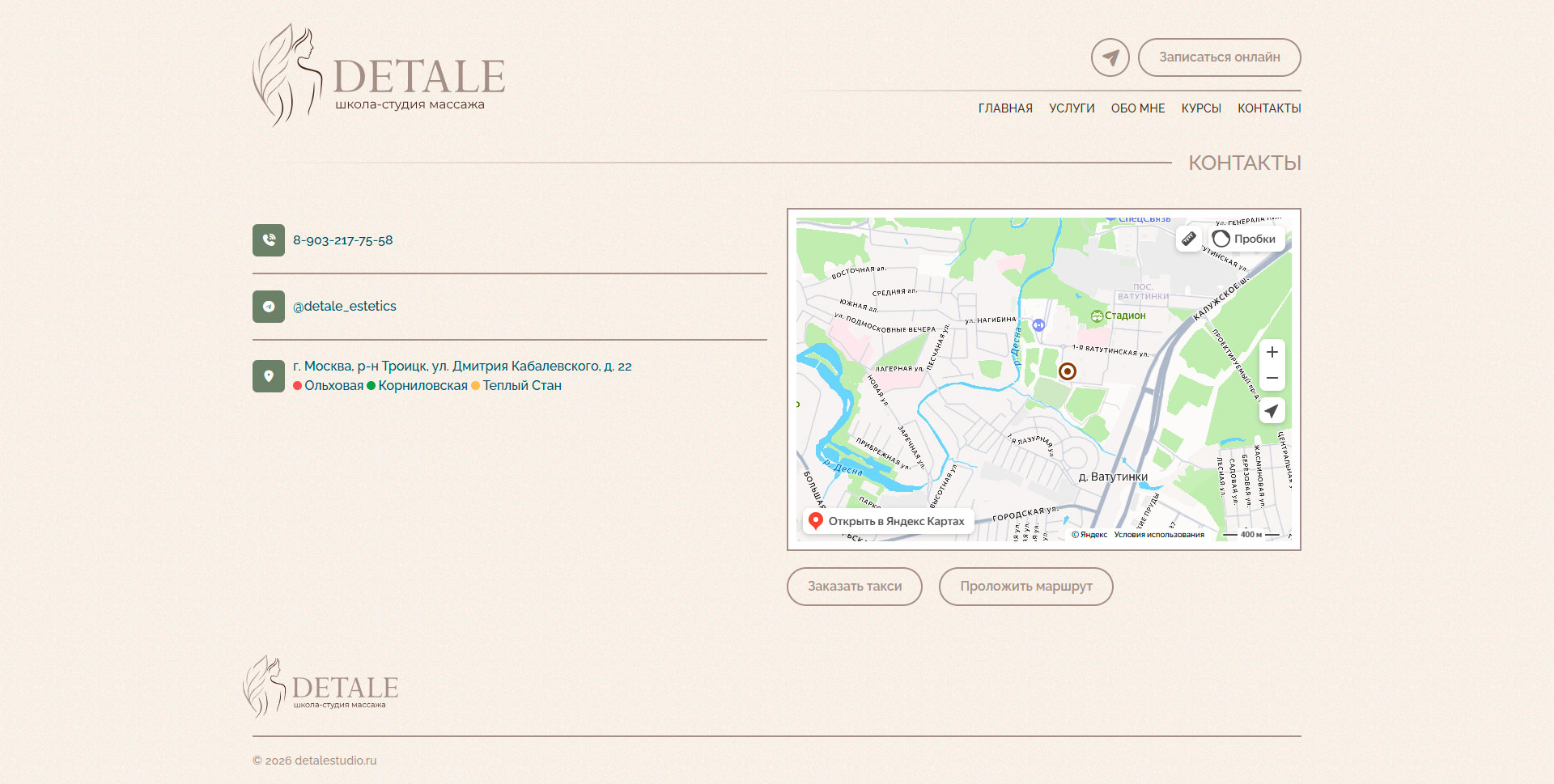This screenshot has height=784, width=1554.
Task: Open the address in Yandex Maps
Action: click(888, 521)
